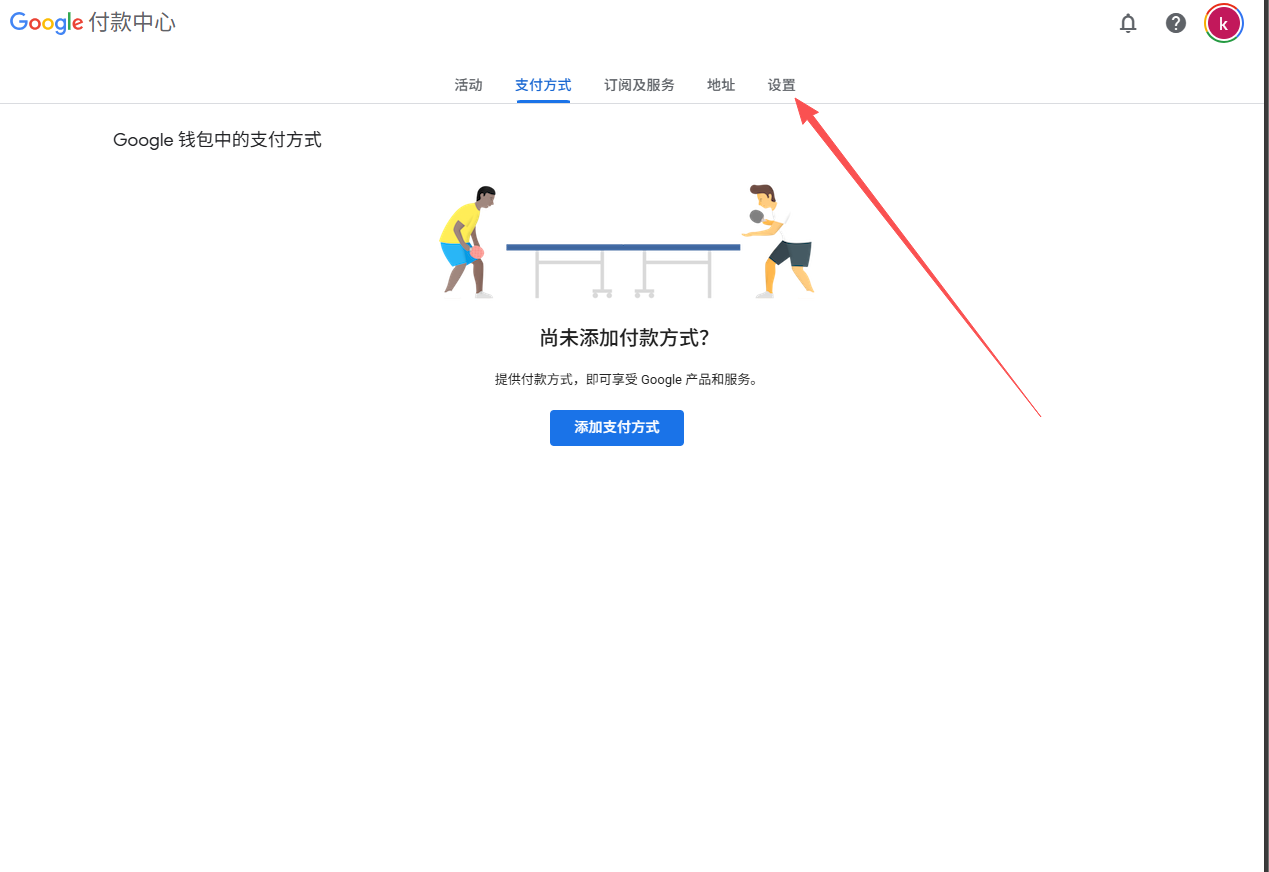Image resolution: width=1269 pixels, height=872 pixels.
Task: Click the 提供付款方式 description text
Action: point(626,380)
